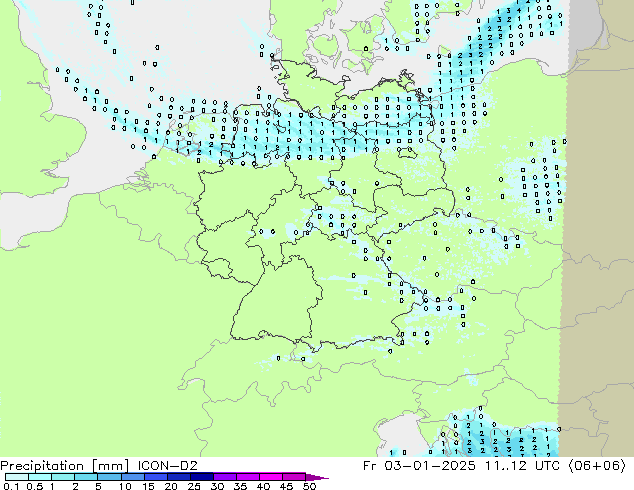Click the '(06+06)' forecast run text
This screenshot has height=490, width=634.
click(x=597, y=466)
